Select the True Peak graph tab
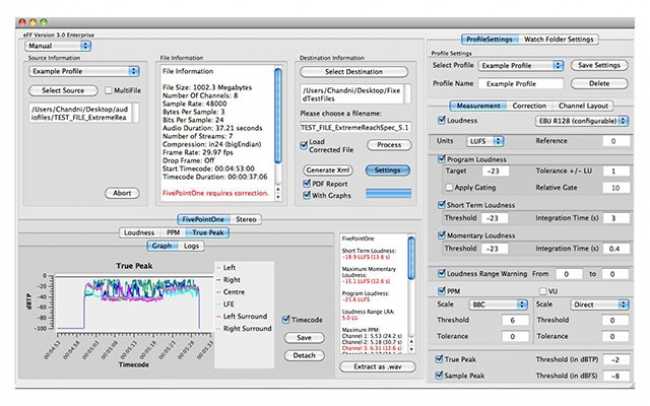The width and height of the screenshot is (650, 406). 208,233
